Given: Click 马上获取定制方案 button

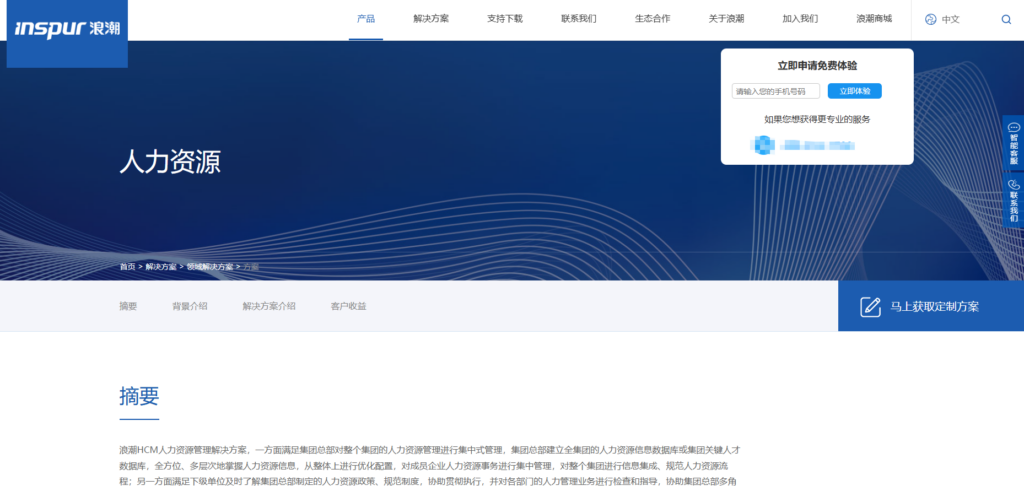Looking at the screenshot, I should [x=931, y=306].
